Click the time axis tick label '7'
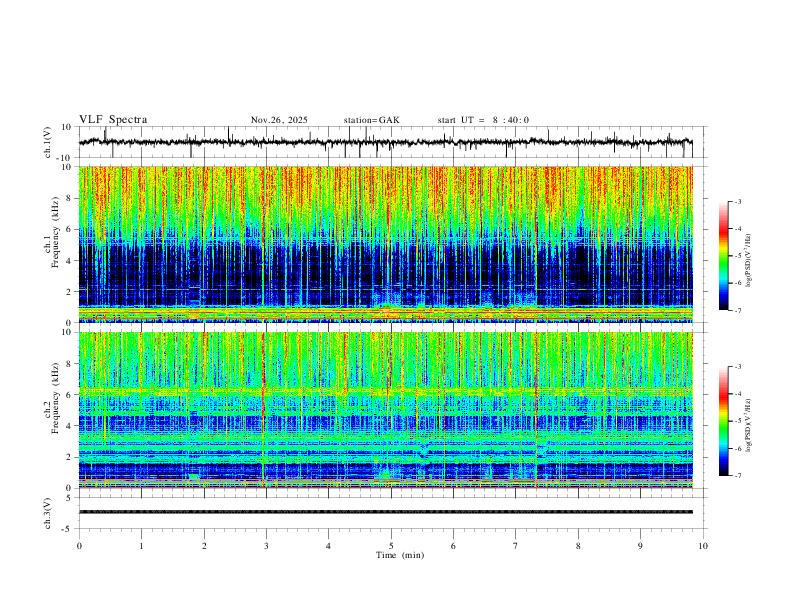This screenshot has height=612, width=792. point(516,546)
